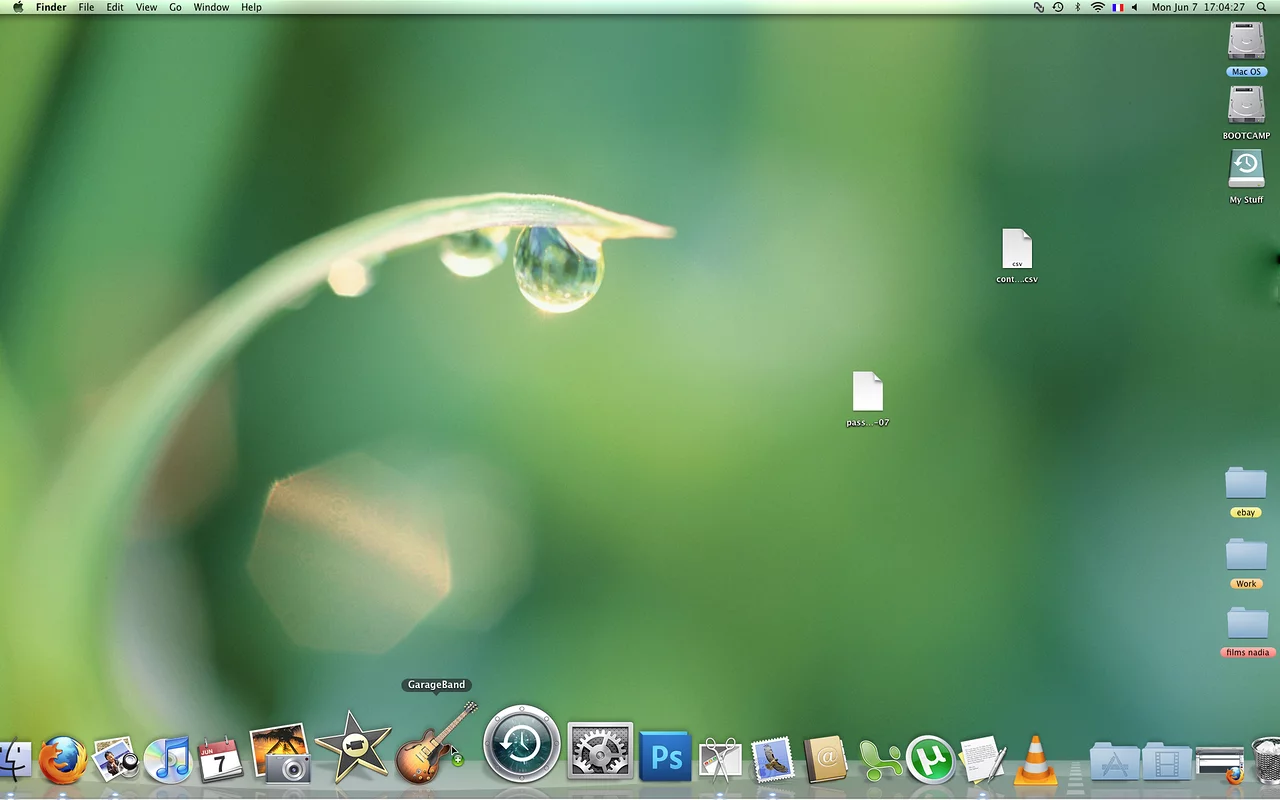Image resolution: width=1280 pixels, height=800 pixels.
Task: Select the cont…csv file on desktop
Action: 1016,250
